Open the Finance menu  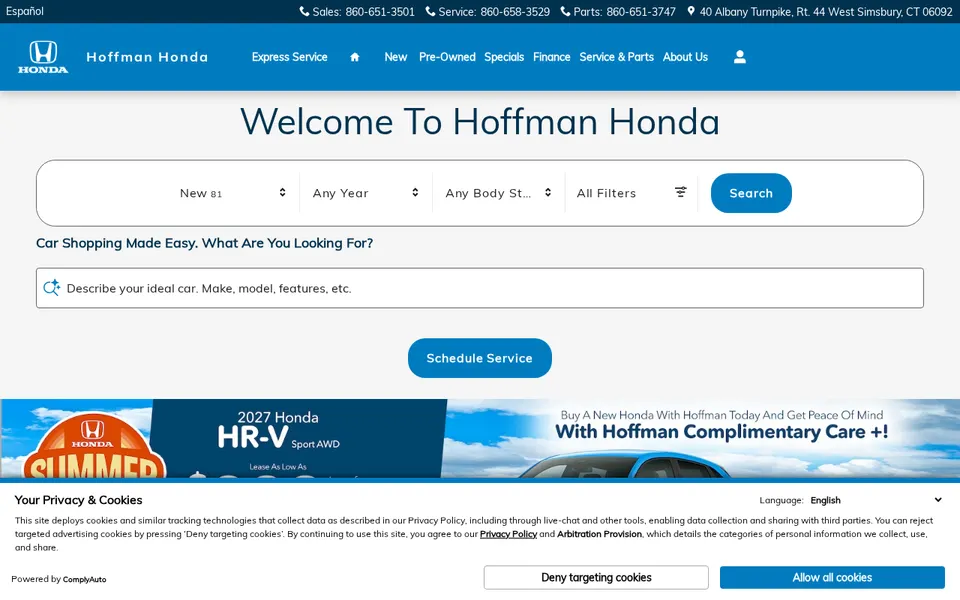(x=552, y=57)
